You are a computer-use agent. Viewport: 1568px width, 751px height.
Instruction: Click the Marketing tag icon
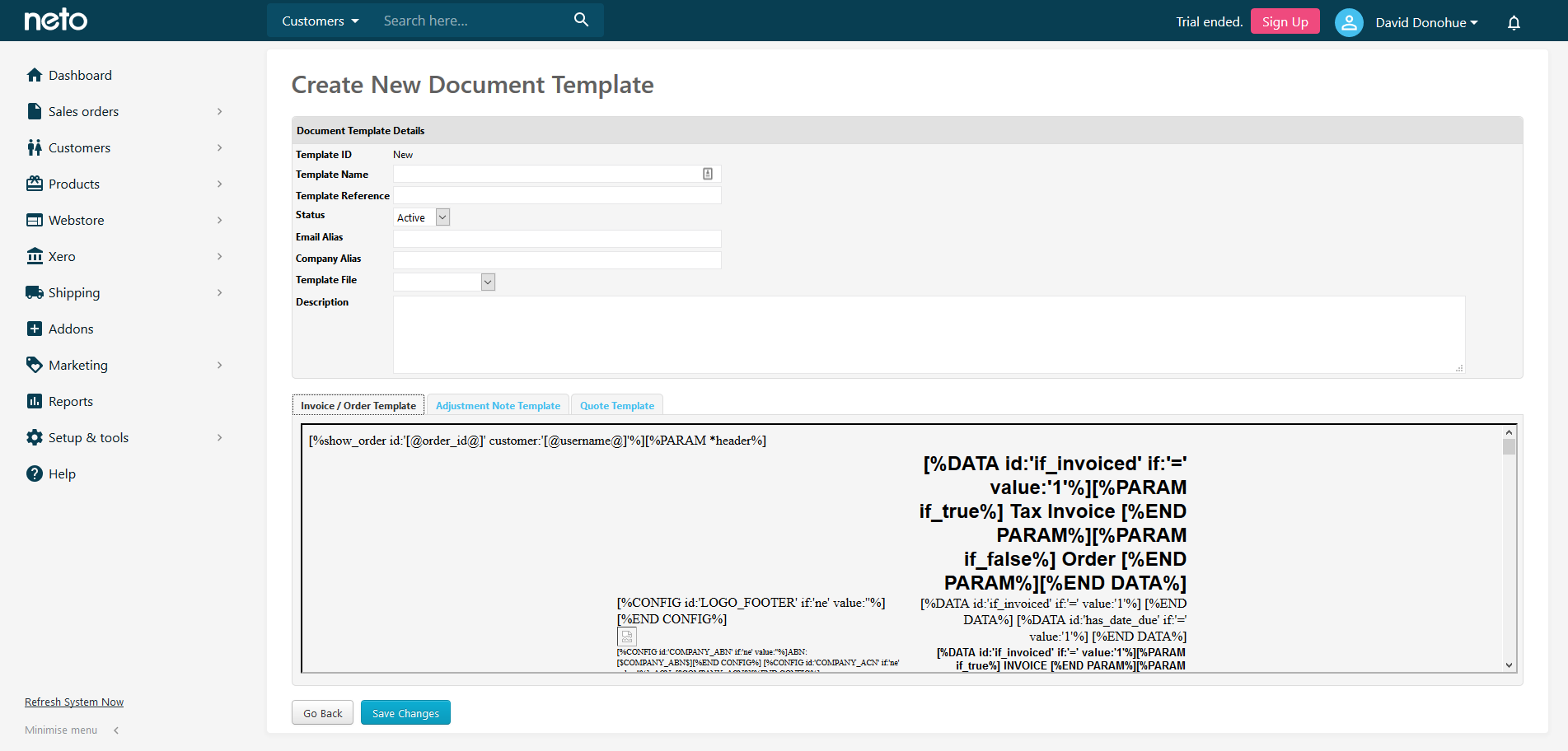(35, 365)
